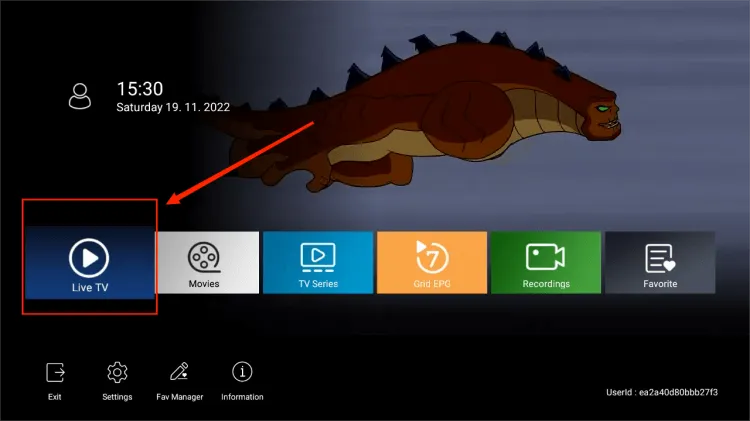
Task: Open the Movies tile
Action: click(x=208, y=263)
